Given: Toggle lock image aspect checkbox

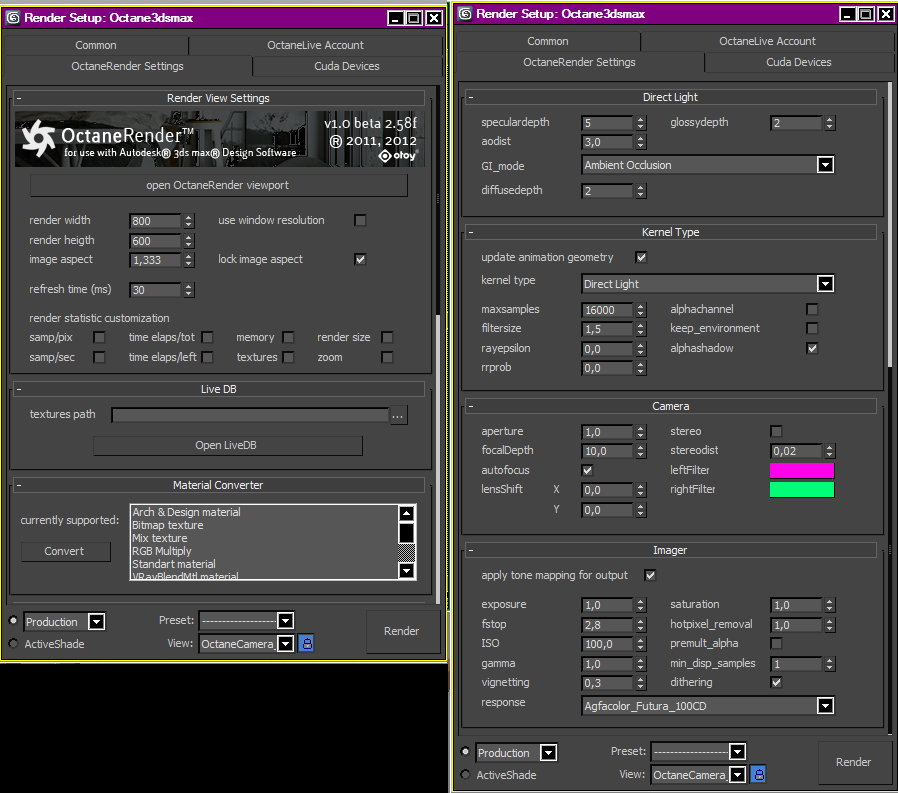Looking at the screenshot, I should tap(360, 259).
